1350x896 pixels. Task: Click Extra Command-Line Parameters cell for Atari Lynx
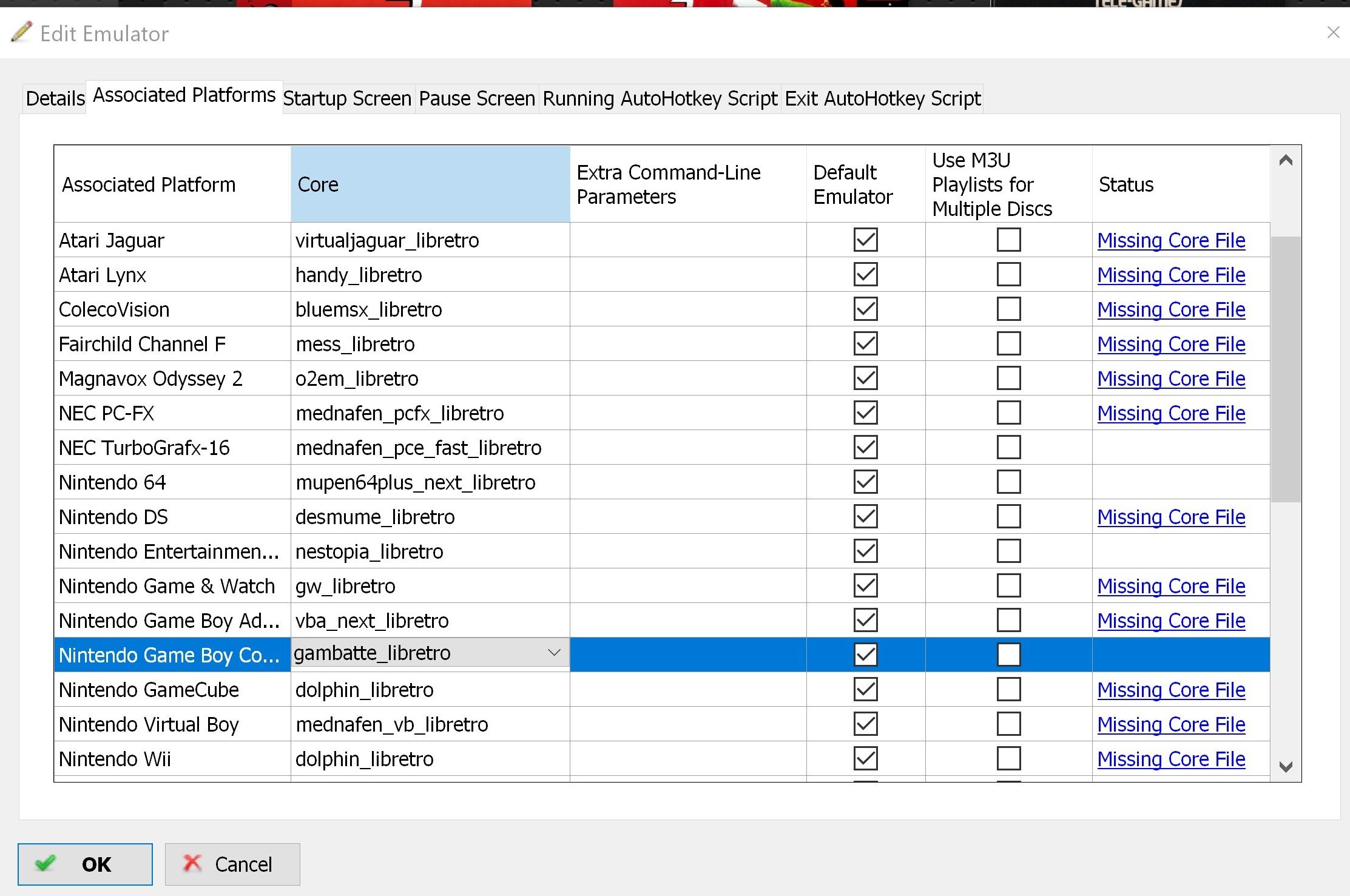pyautogui.click(x=688, y=275)
